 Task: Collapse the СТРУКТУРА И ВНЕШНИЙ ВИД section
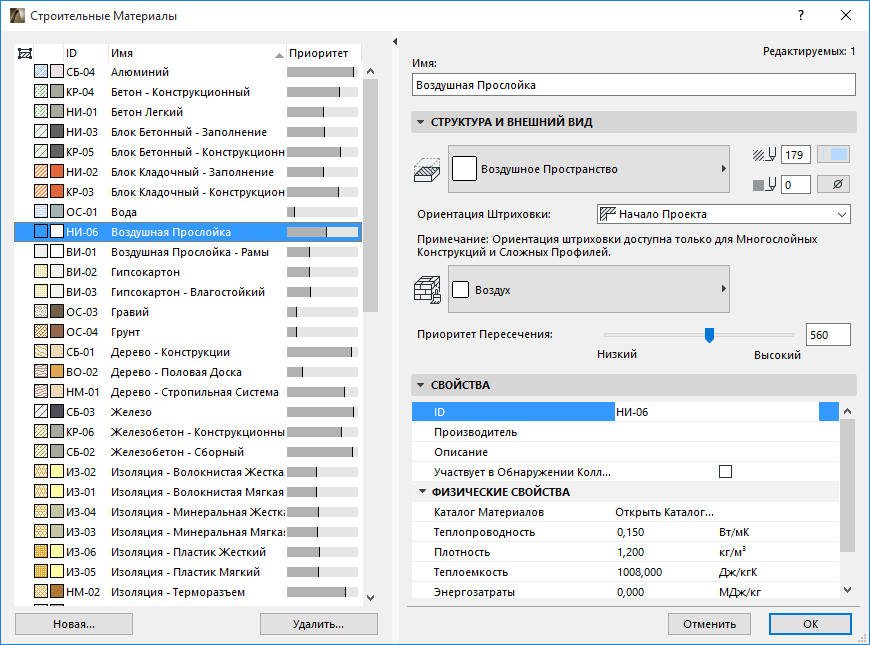[x=421, y=122]
